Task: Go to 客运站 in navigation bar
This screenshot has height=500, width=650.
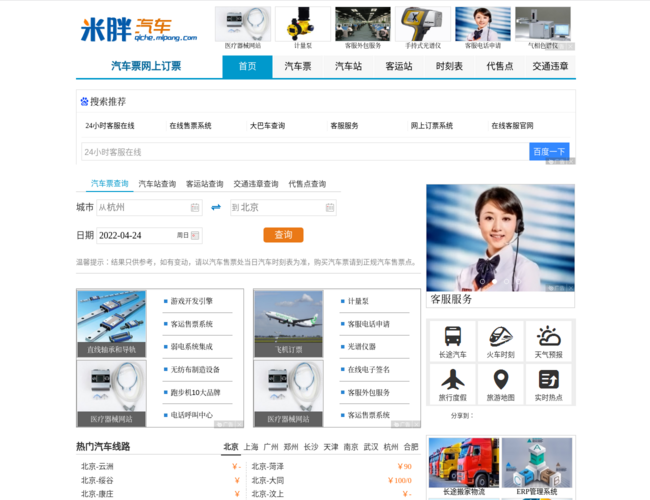Action: click(x=399, y=67)
